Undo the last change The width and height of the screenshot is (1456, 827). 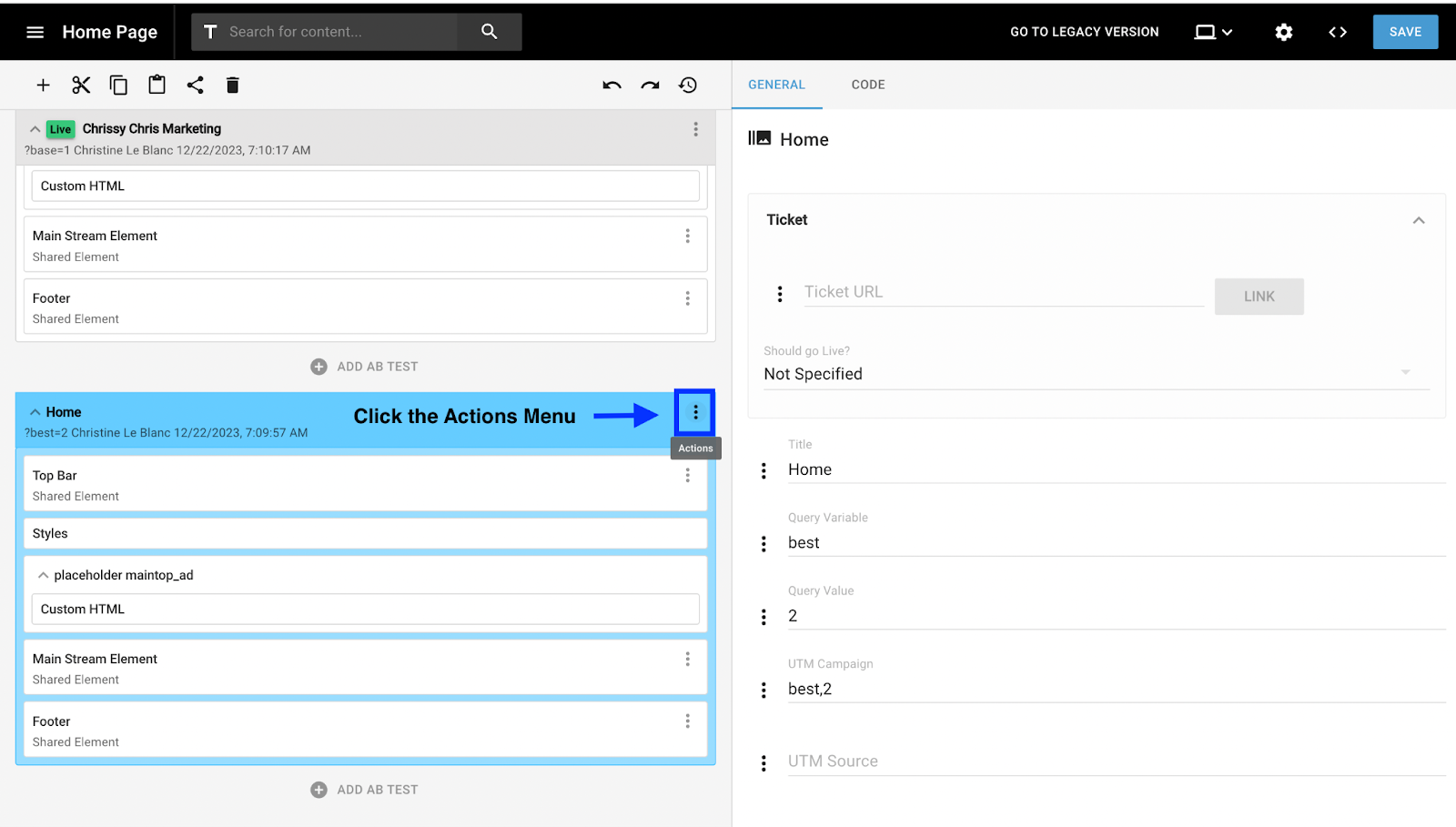pos(611,85)
